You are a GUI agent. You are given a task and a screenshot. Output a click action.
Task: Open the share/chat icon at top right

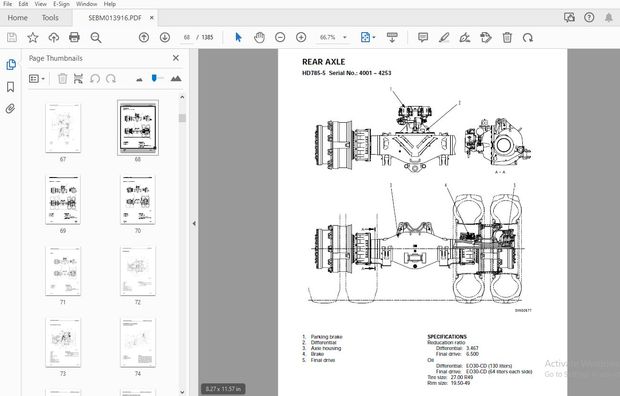pos(569,17)
